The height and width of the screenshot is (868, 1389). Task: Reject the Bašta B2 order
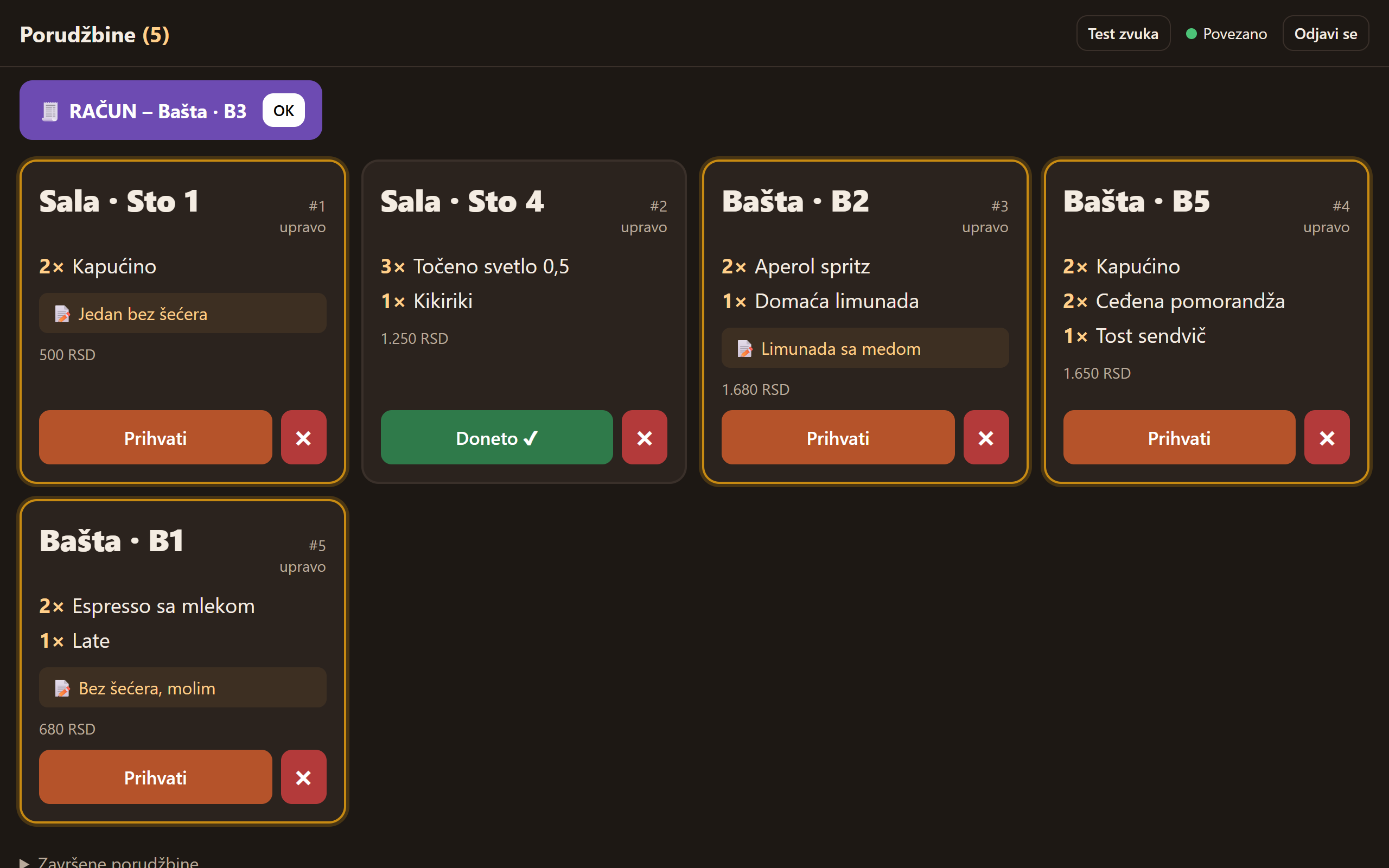pyautogui.click(x=985, y=437)
